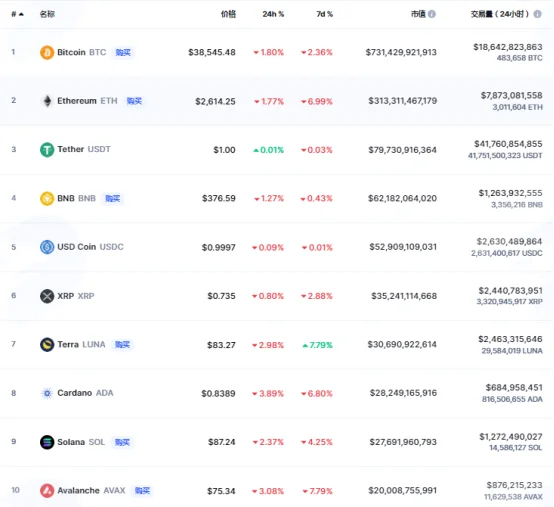Click the market cap info icon
This screenshot has height=507, width=554.
pos(432,14)
